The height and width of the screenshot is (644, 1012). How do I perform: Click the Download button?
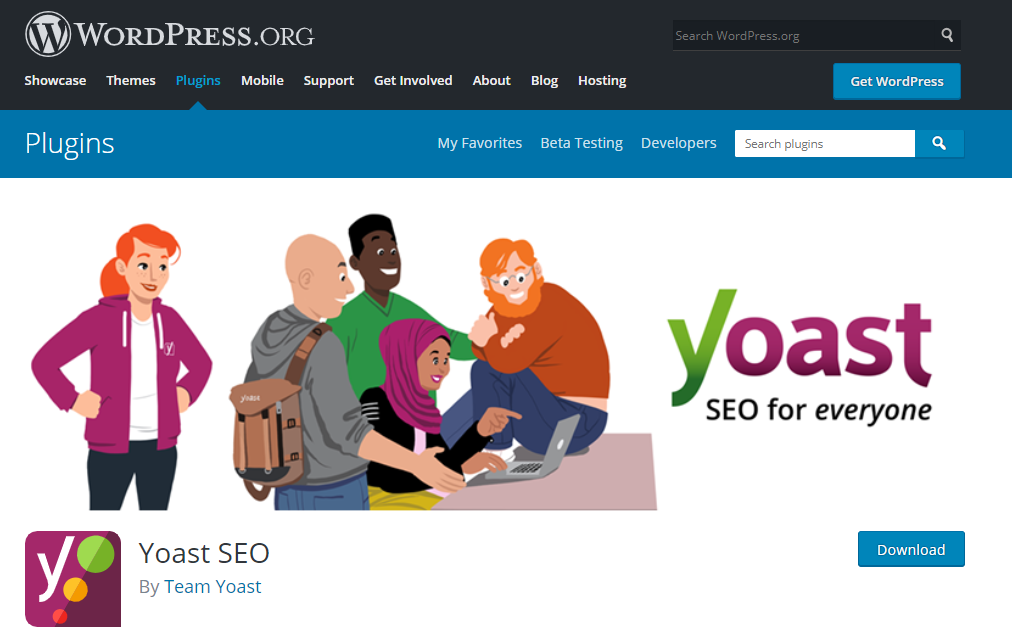click(x=911, y=549)
